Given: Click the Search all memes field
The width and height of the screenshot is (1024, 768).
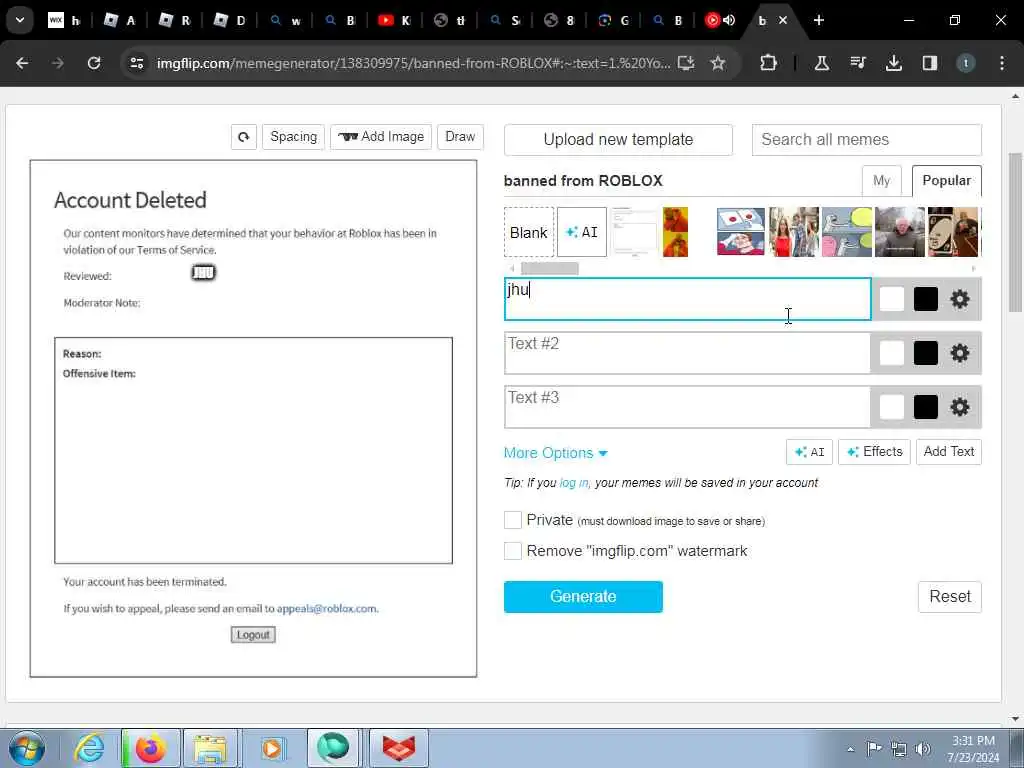Looking at the screenshot, I should point(866,139).
